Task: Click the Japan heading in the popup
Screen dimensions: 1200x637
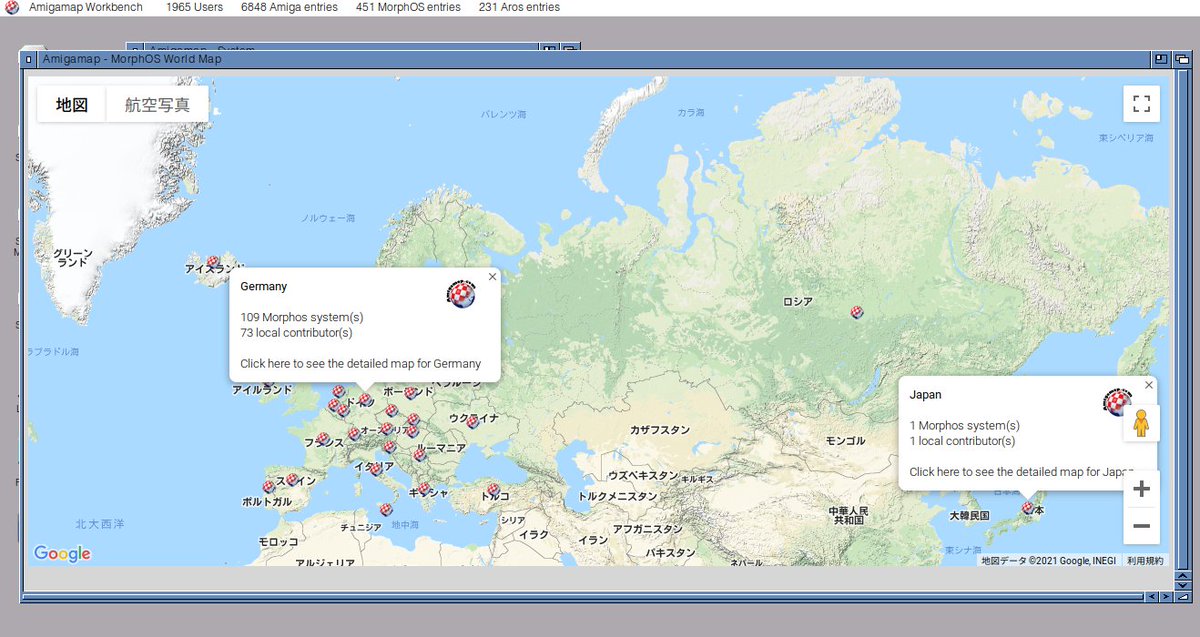Action: click(925, 394)
